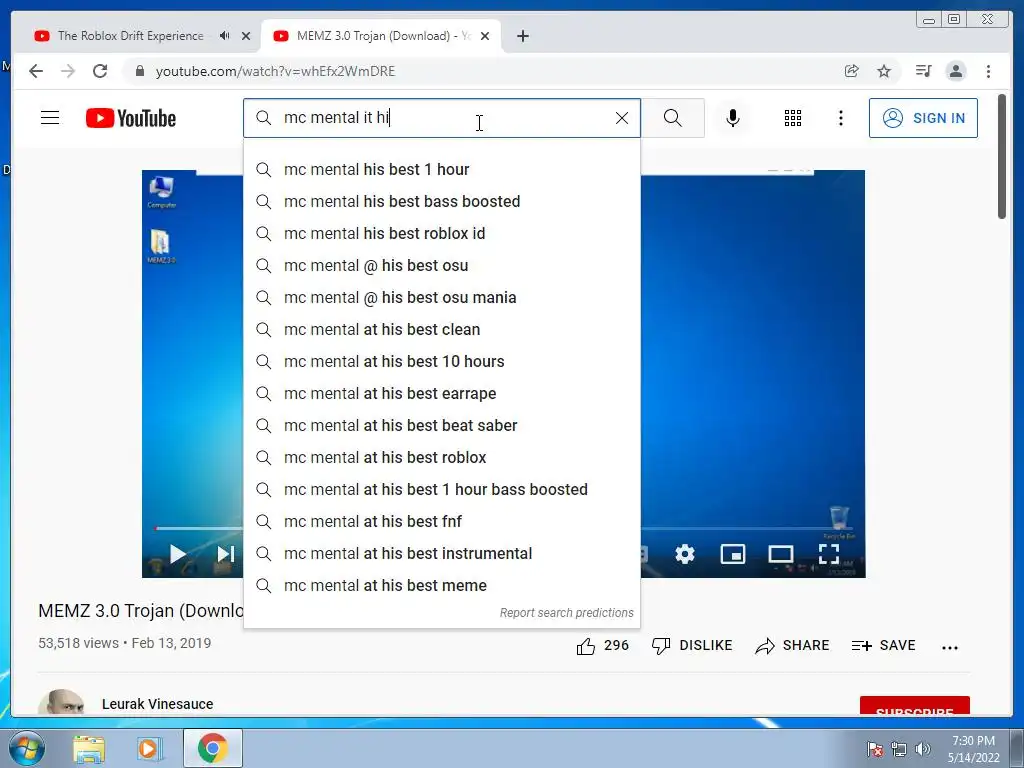
Task: Select suggestion 'at his best 10 hours'
Action: (x=441, y=362)
